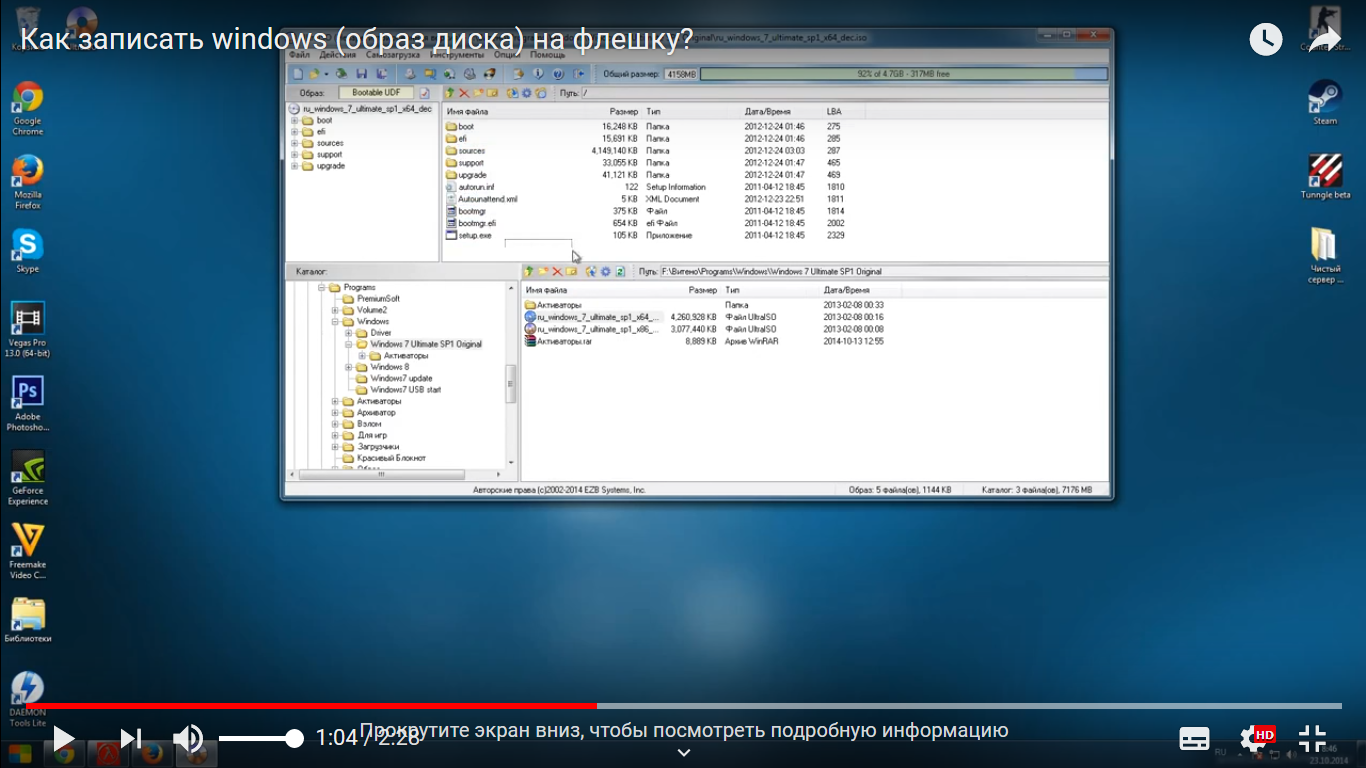Expand the upgrade folder in image tree
This screenshot has height=768, width=1366.
pos(295,166)
